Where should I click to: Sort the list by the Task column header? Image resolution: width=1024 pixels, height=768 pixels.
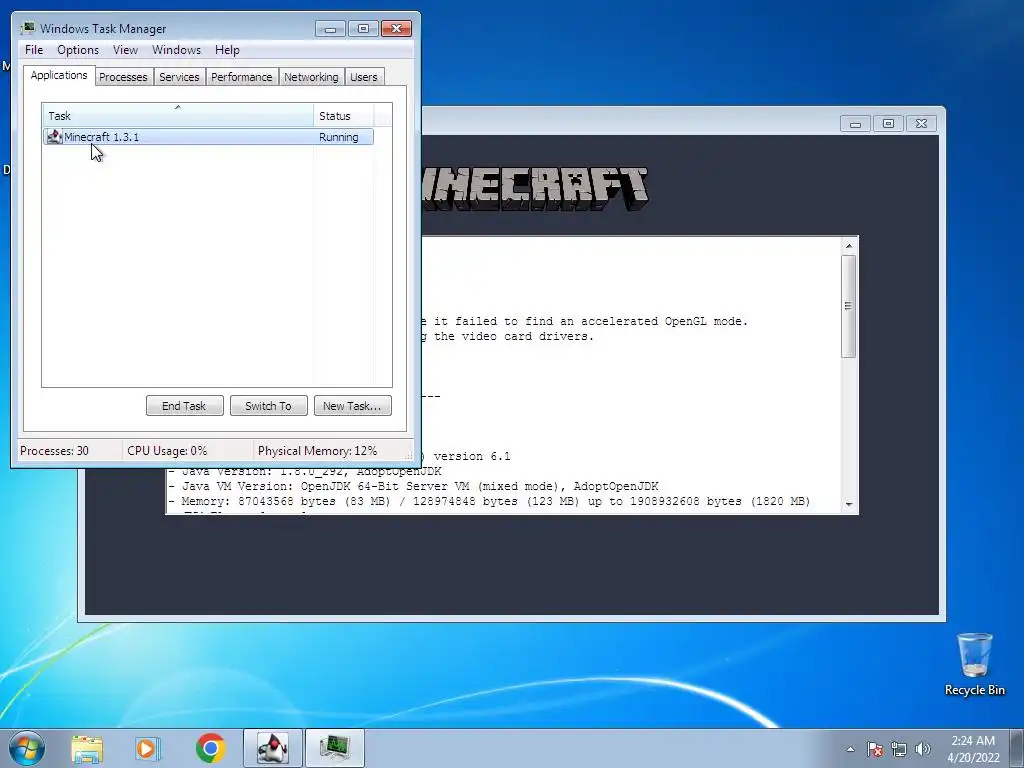tap(178, 116)
